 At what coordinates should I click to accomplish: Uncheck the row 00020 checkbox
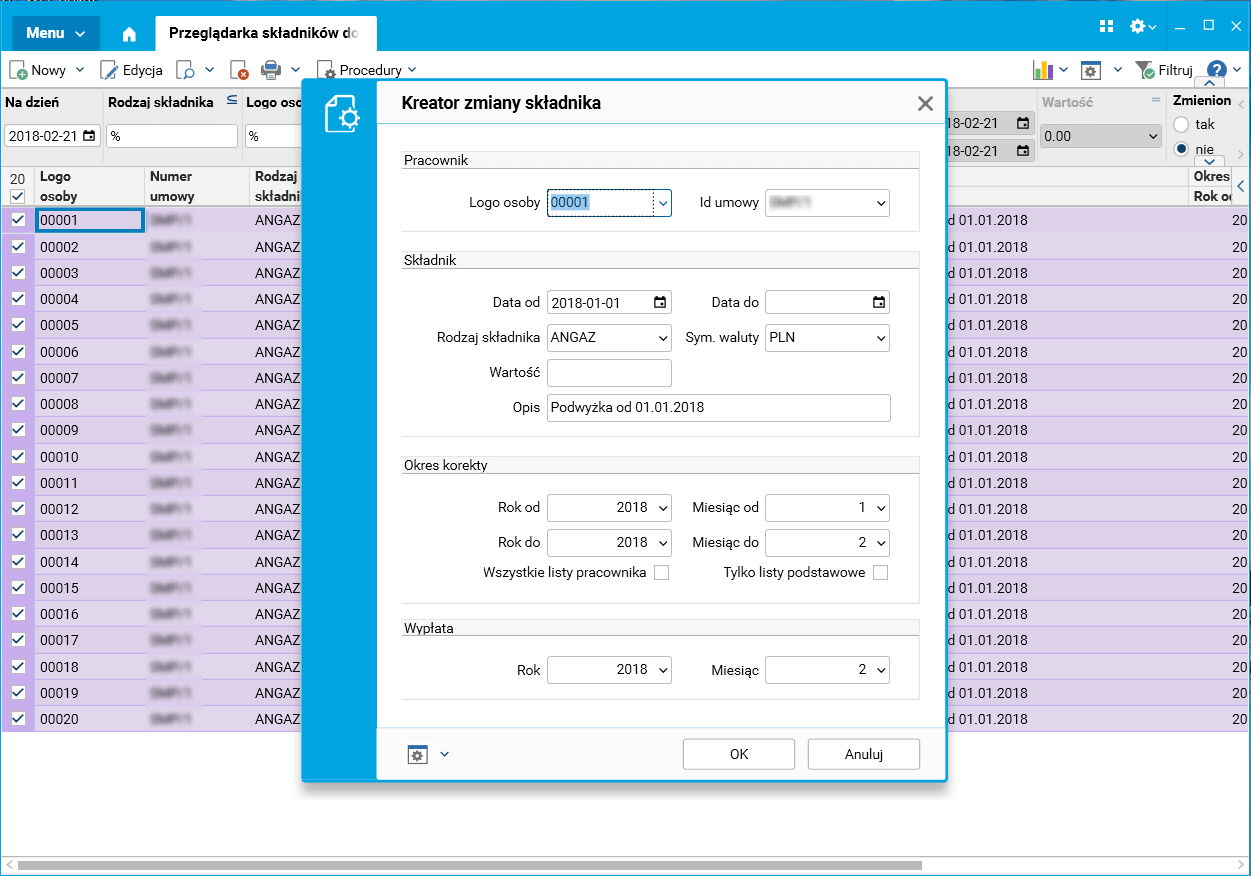18,718
